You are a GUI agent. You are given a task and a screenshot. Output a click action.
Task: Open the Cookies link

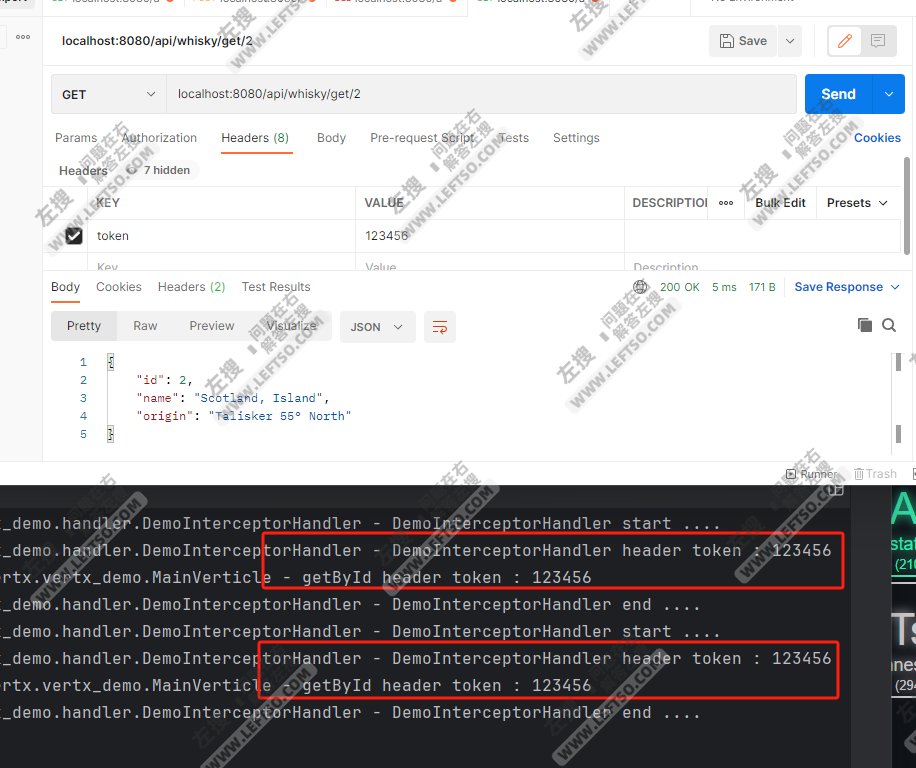(x=878, y=138)
